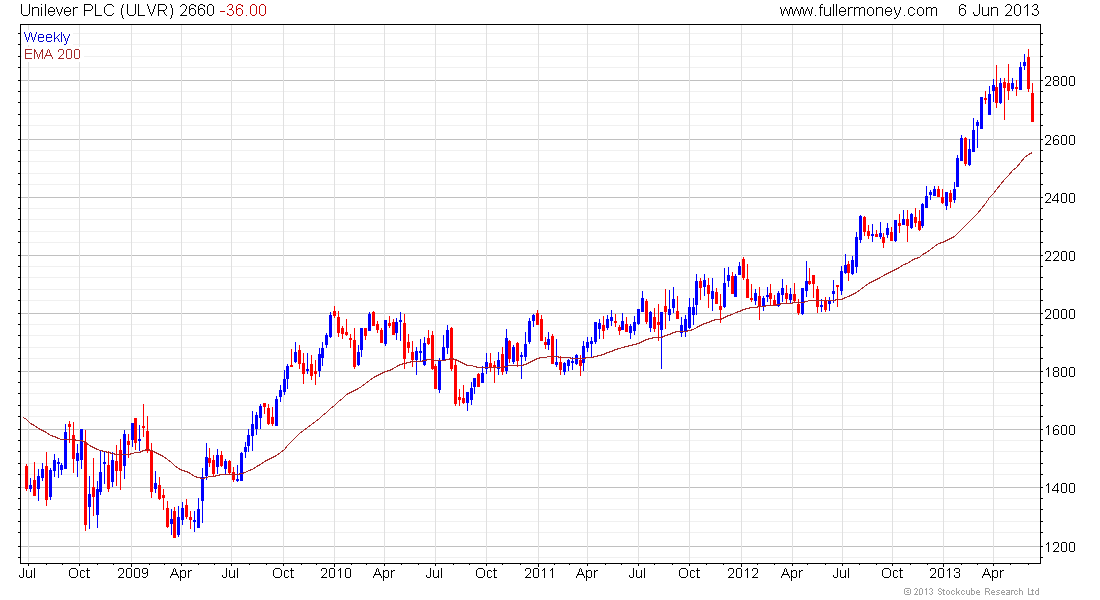Click the 2200 price axis label
Screen dimensions: 1100x600
click(x=1060, y=256)
